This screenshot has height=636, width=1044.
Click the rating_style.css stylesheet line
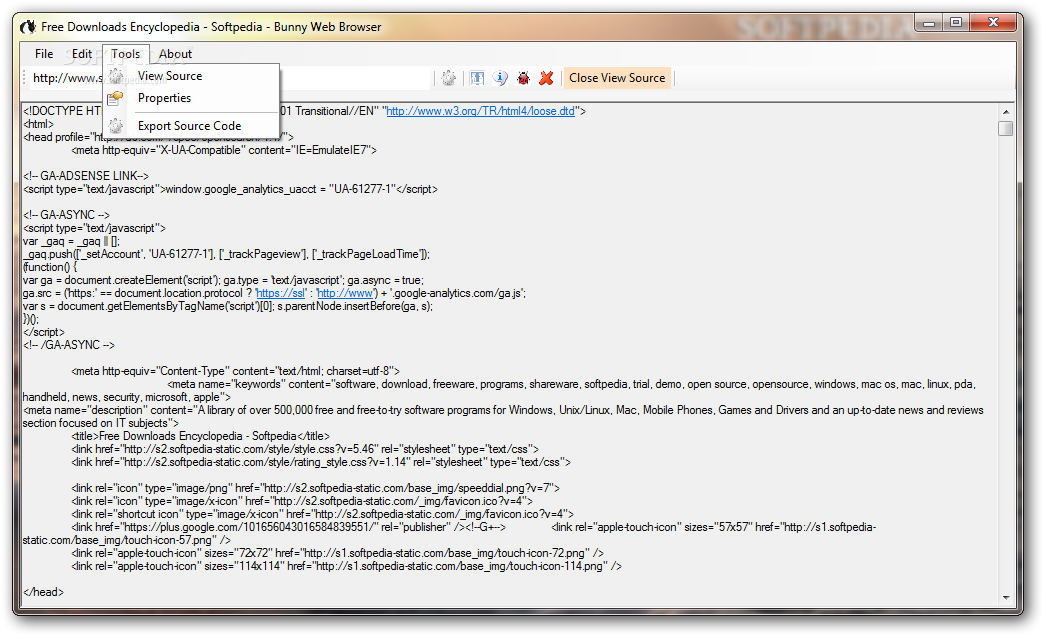point(321,462)
